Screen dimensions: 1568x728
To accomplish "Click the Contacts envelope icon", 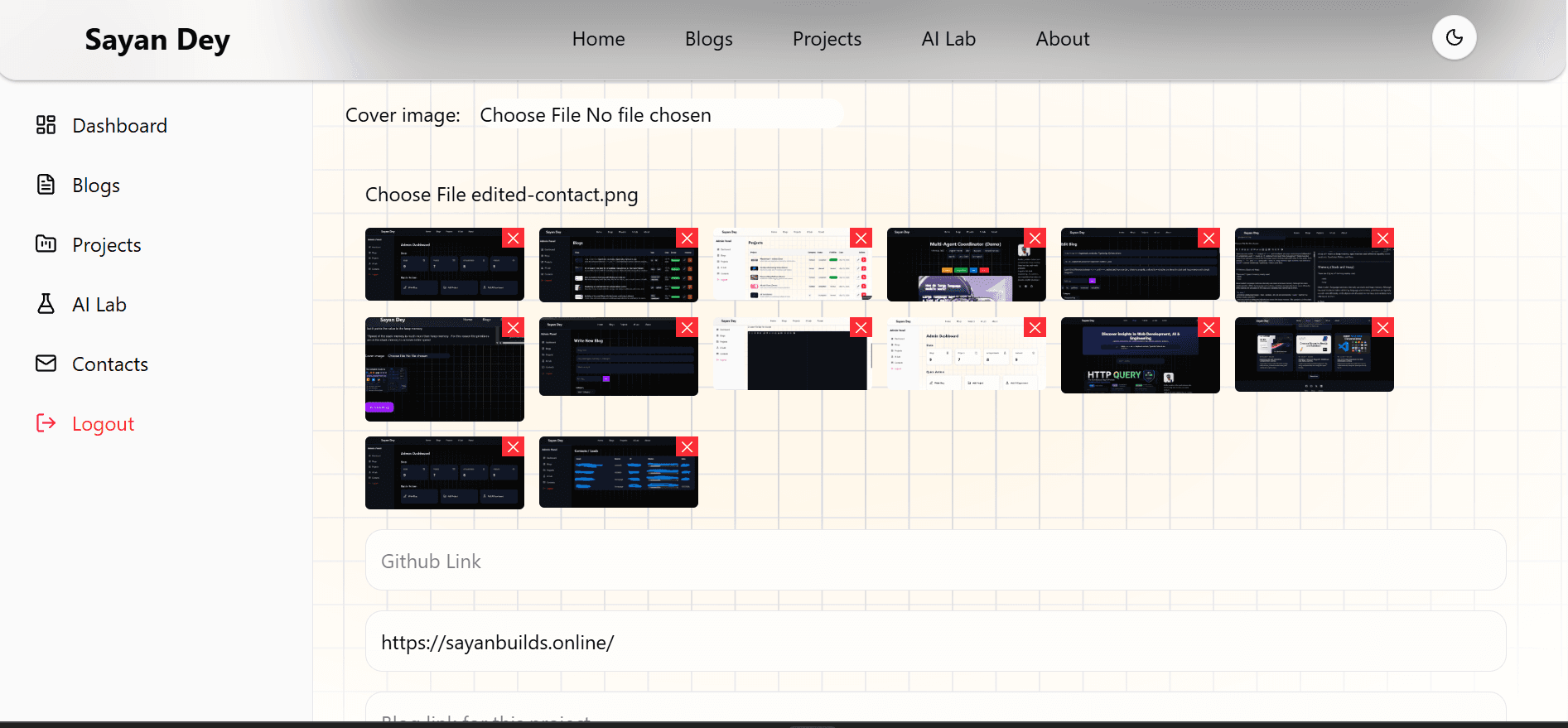I will coord(46,364).
